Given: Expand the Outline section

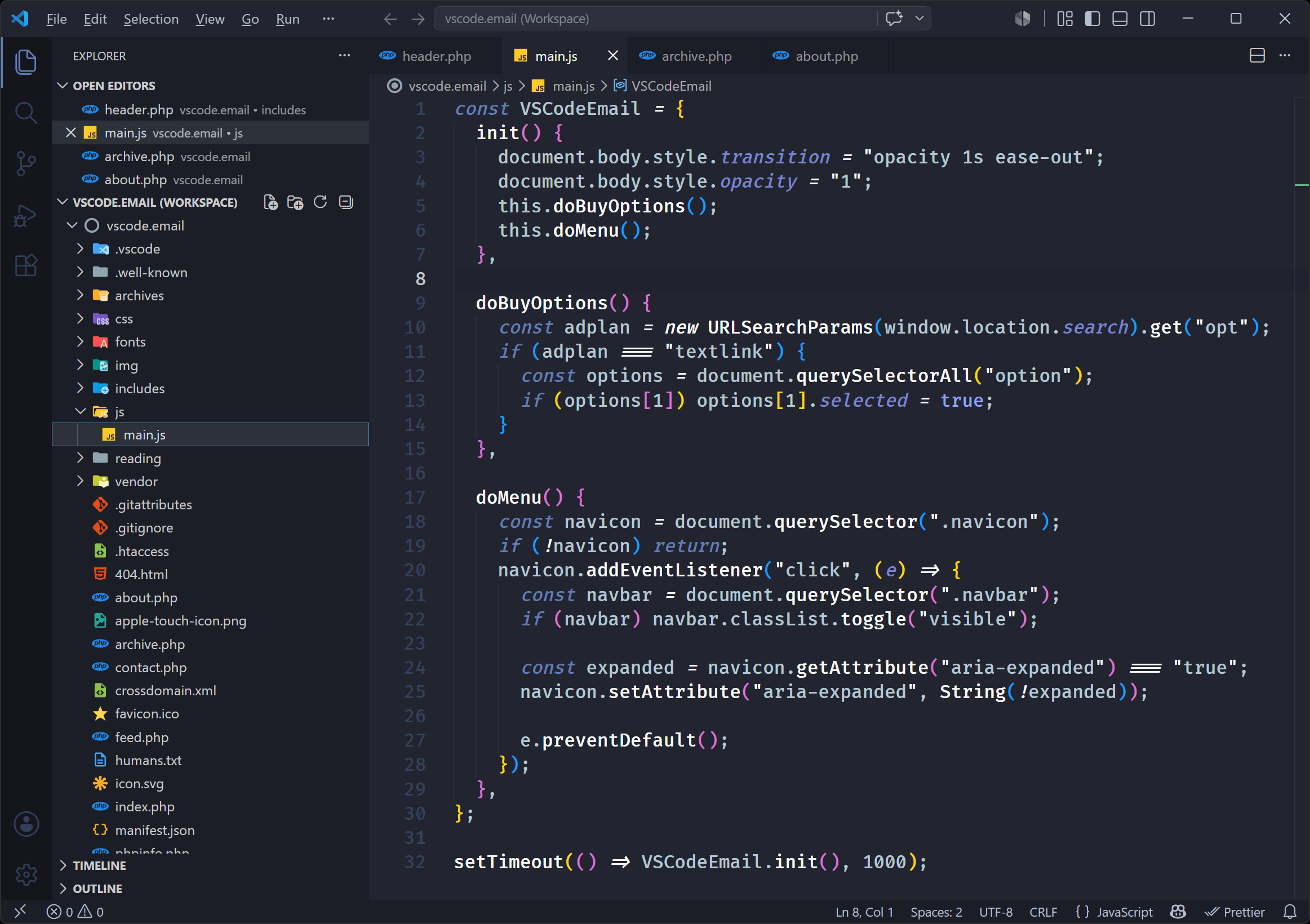Looking at the screenshot, I should (63, 889).
